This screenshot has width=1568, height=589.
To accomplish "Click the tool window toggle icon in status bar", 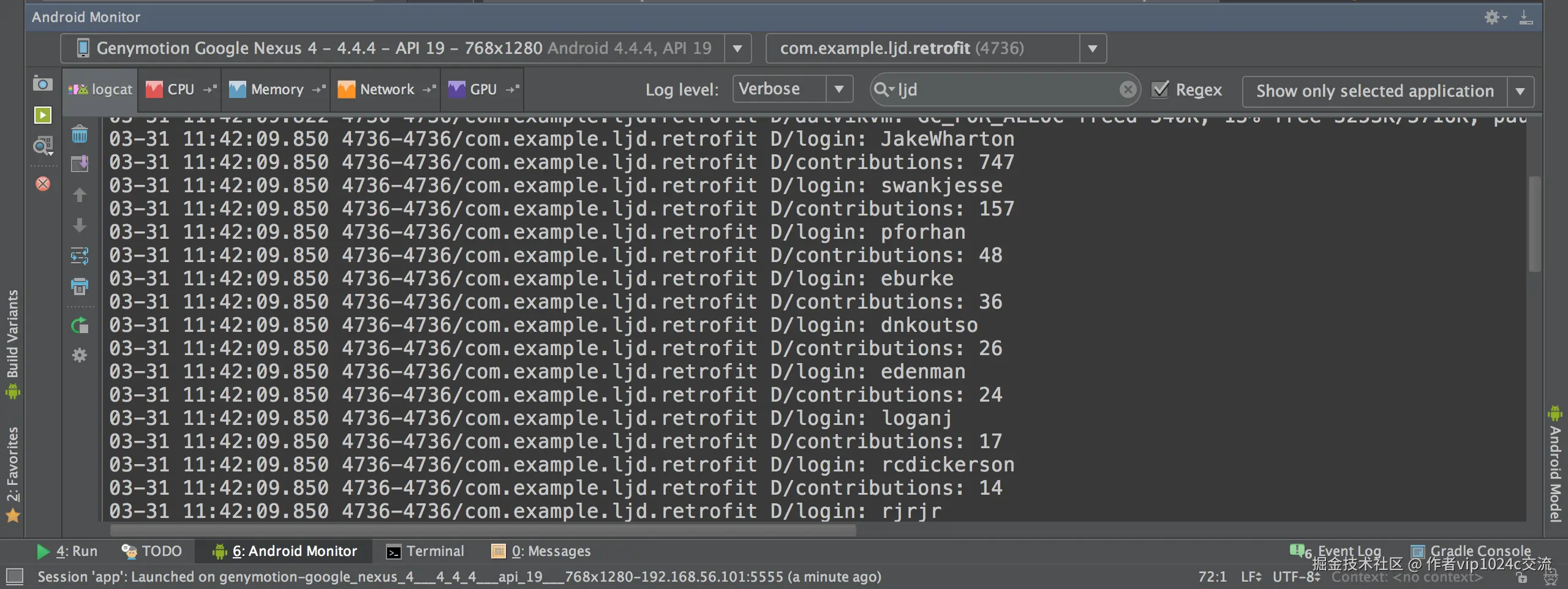I will [x=14, y=576].
